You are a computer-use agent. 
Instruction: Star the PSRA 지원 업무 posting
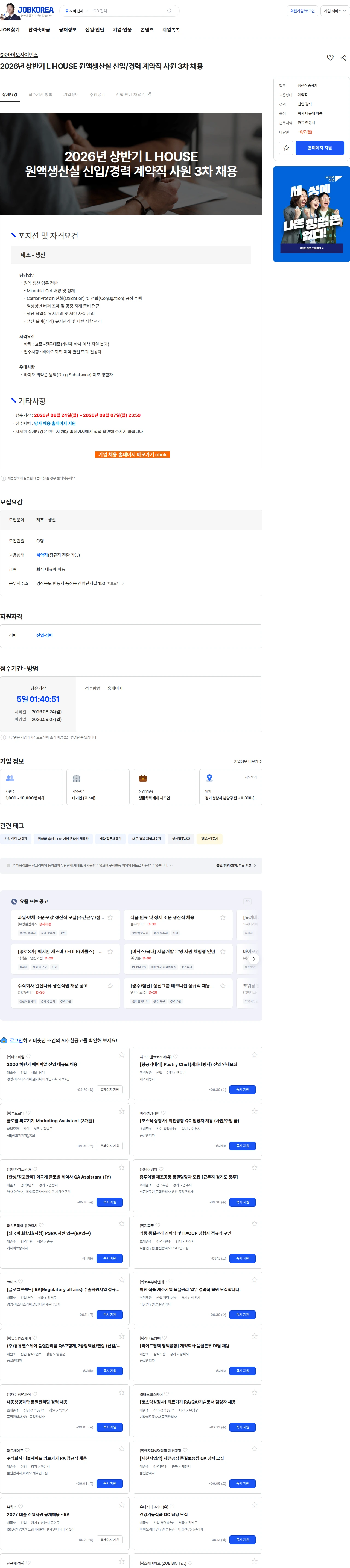tap(121, 1224)
